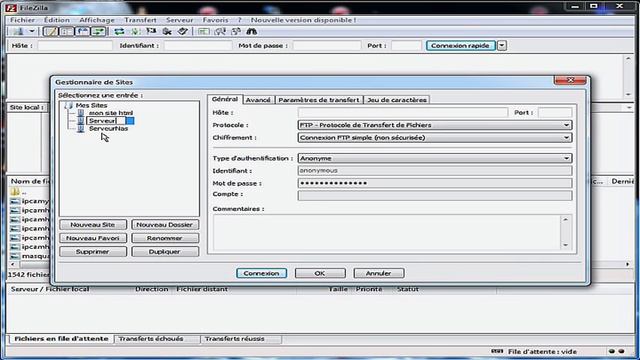Select the 'ServeurNas' site entry
Screen dimensions: 640x360
pos(108,129)
